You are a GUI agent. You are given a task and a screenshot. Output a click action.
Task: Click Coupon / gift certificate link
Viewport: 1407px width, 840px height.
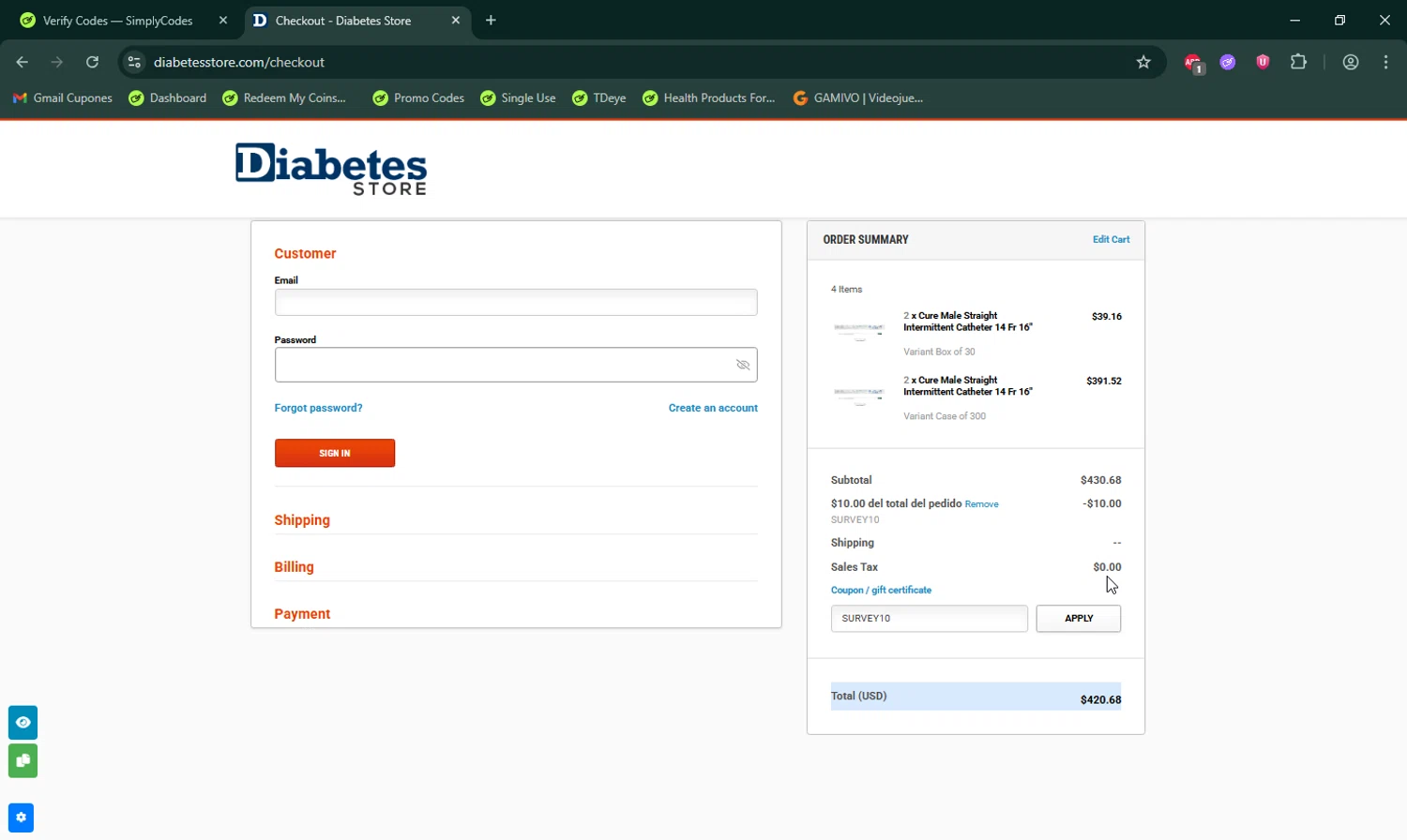881,590
